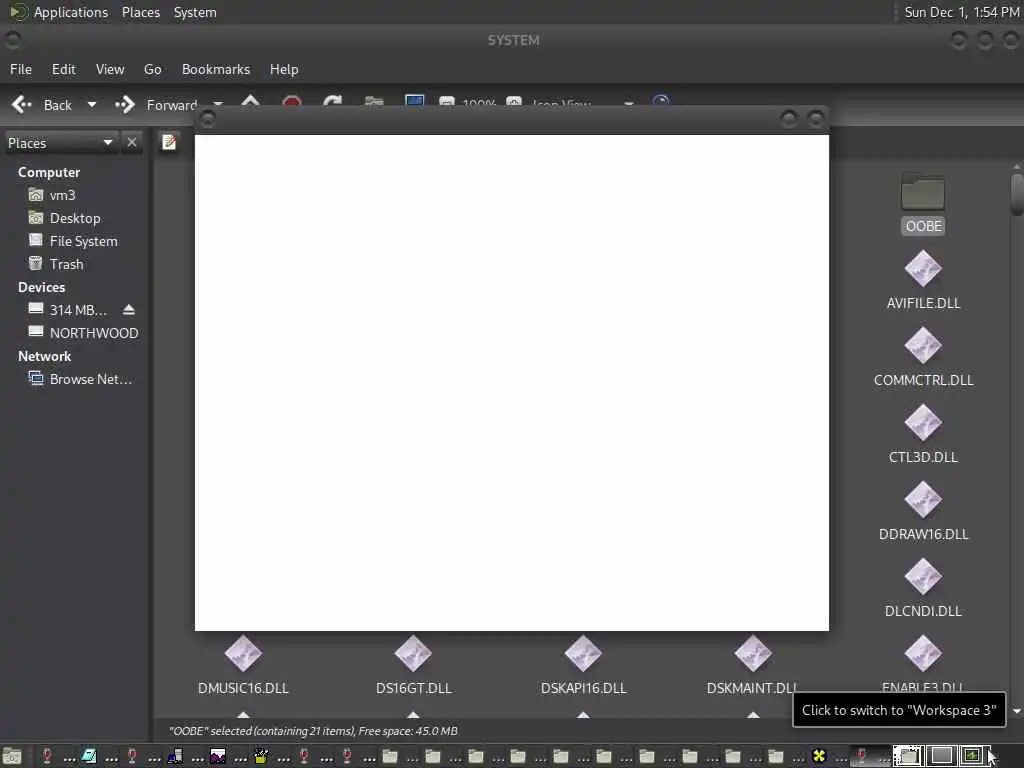Click the computer taskbar window icon
The width and height of the screenshot is (1024, 768).
pyautogui.click(x=175, y=756)
